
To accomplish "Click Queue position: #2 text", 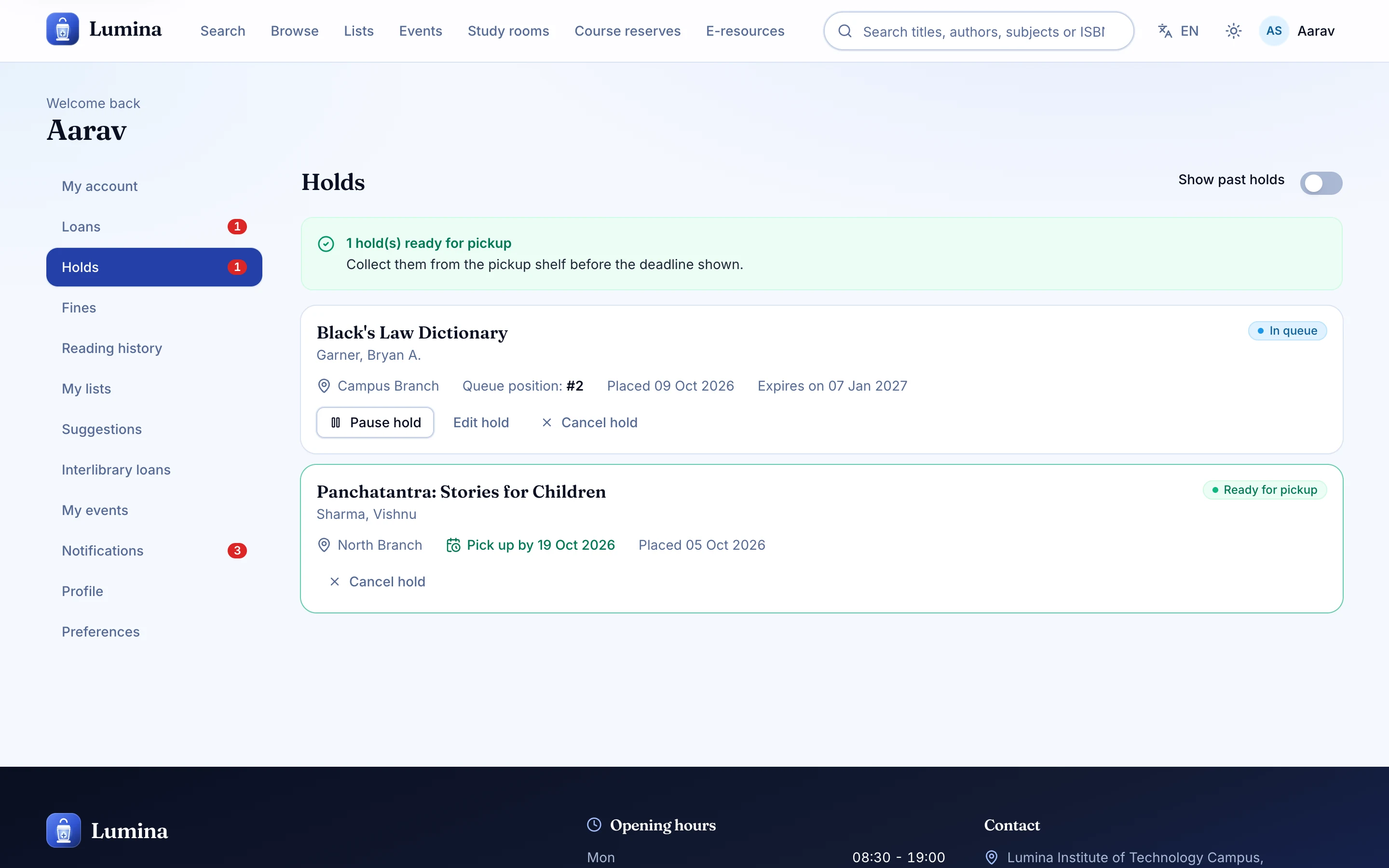I will click(x=523, y=386).
